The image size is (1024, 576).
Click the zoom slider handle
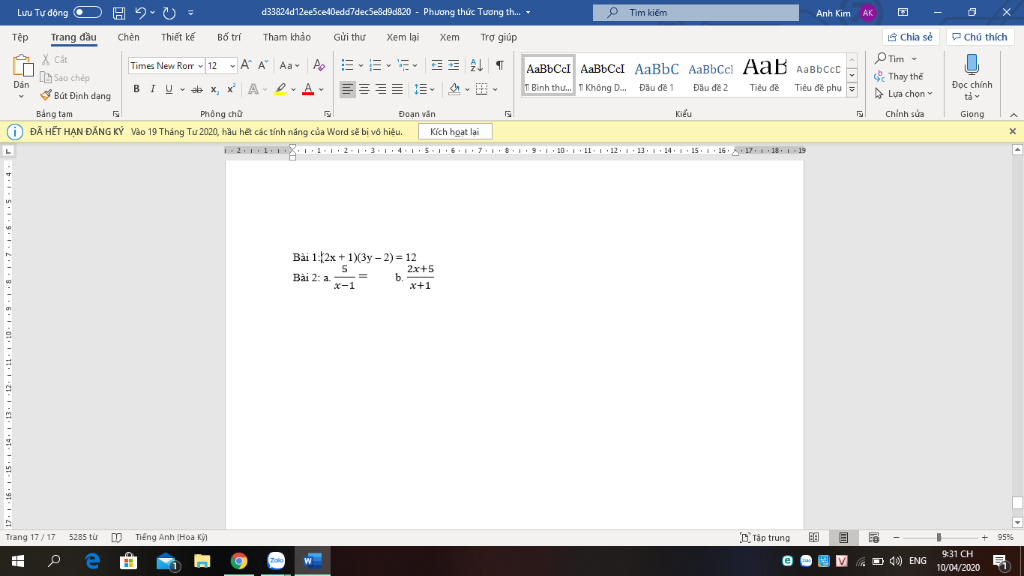[938, 537]
